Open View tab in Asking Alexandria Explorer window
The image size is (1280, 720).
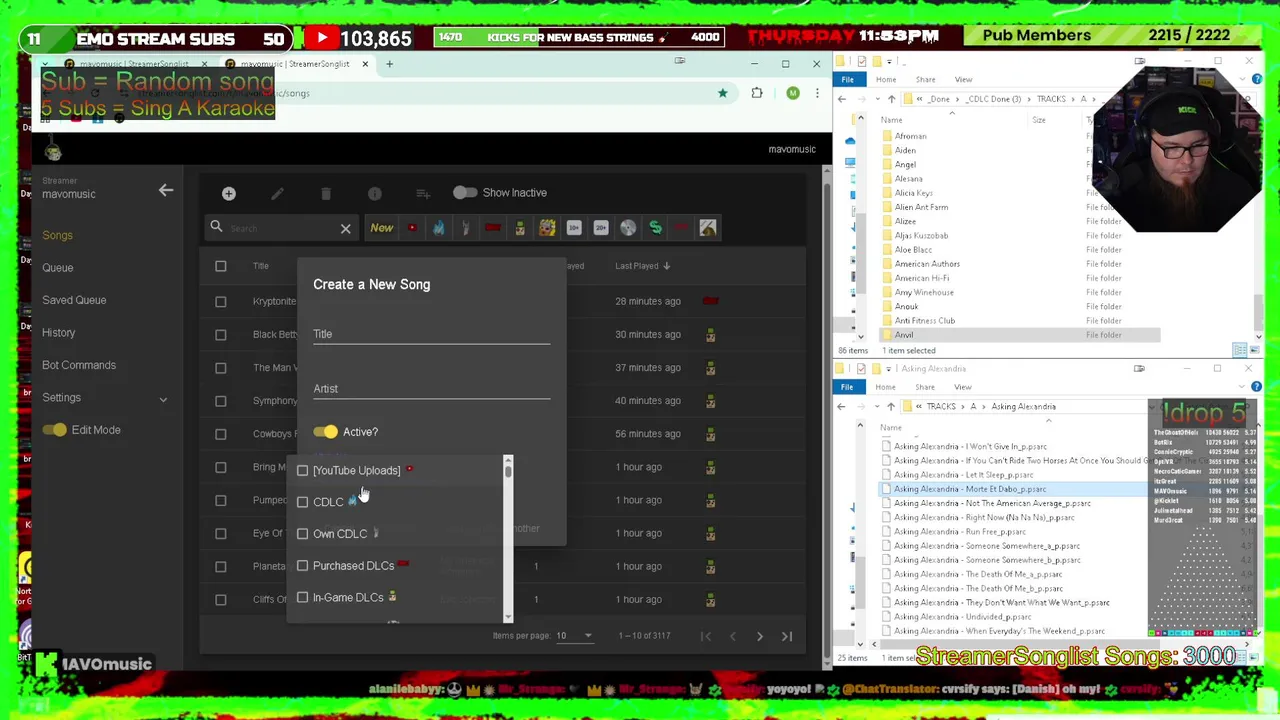962,387
